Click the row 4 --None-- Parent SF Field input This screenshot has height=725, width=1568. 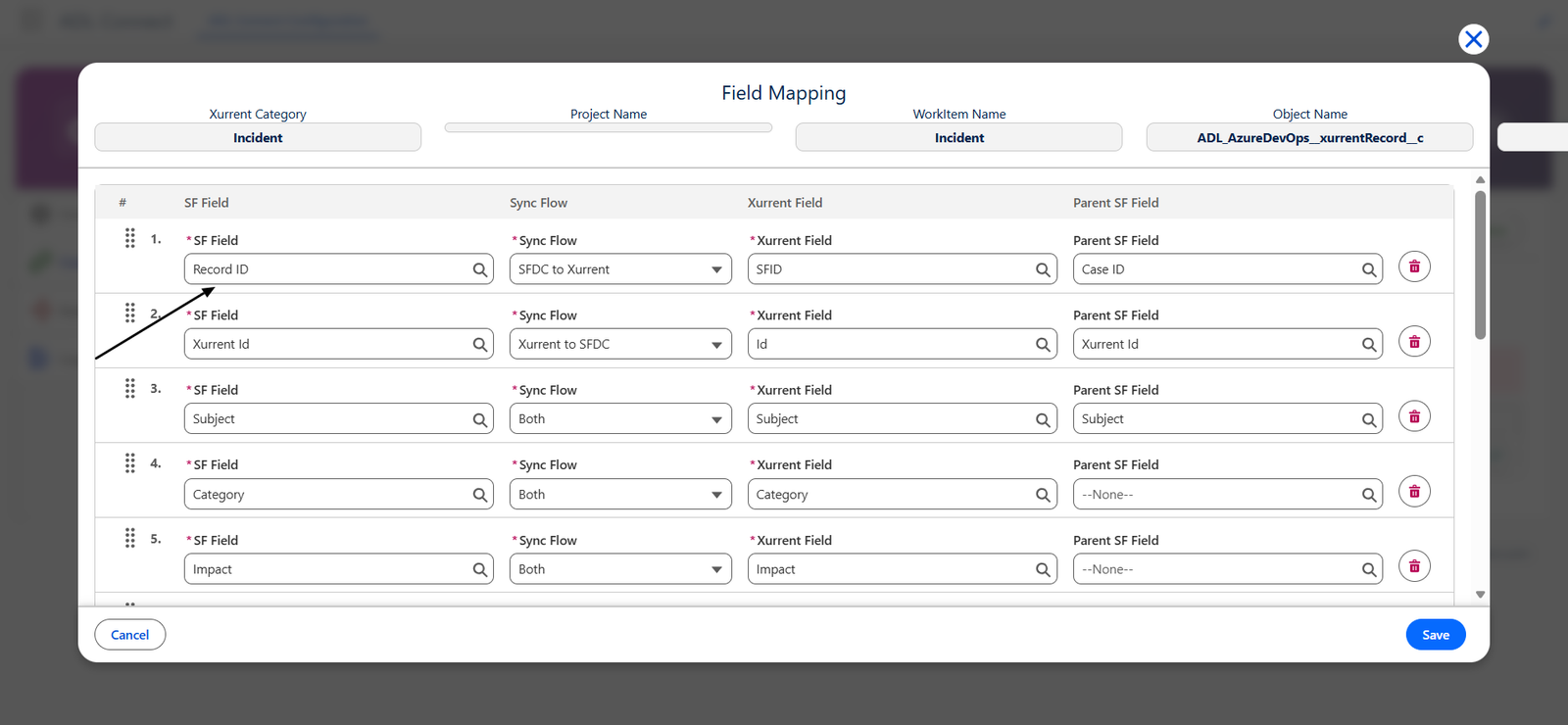pos(1228,494)
